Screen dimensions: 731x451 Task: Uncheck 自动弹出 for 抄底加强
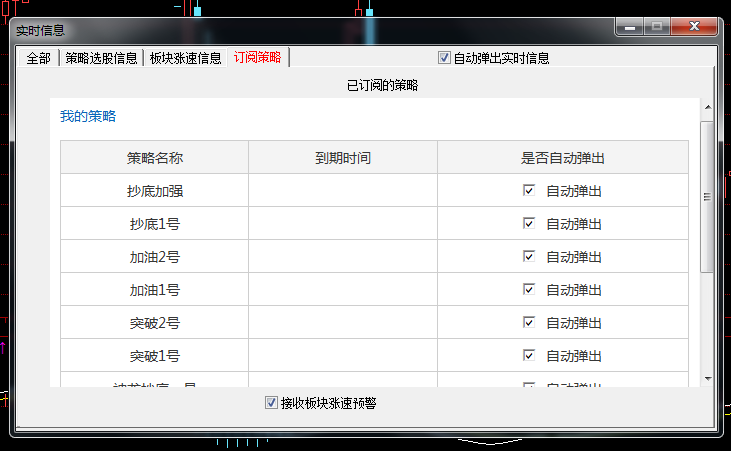tap(529, 190)
